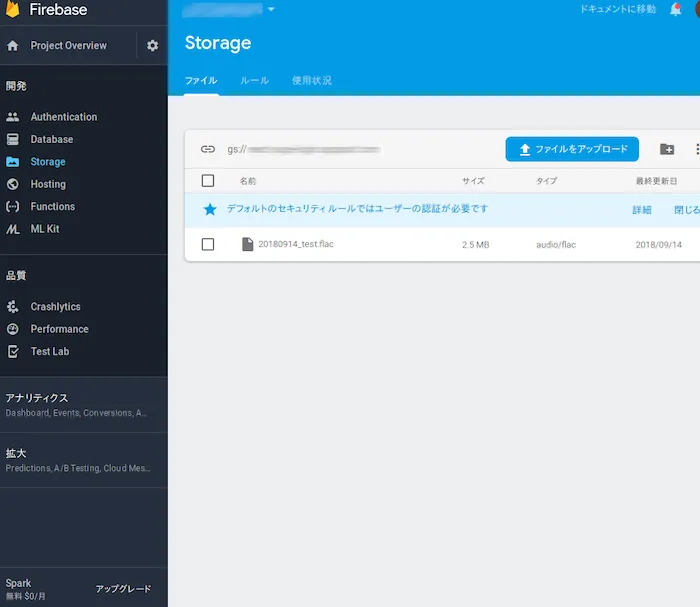Screen dimensions: 700x607
Task: Click the Firebase flame logo
Action: pyautogui.click(x=13, y=9)
